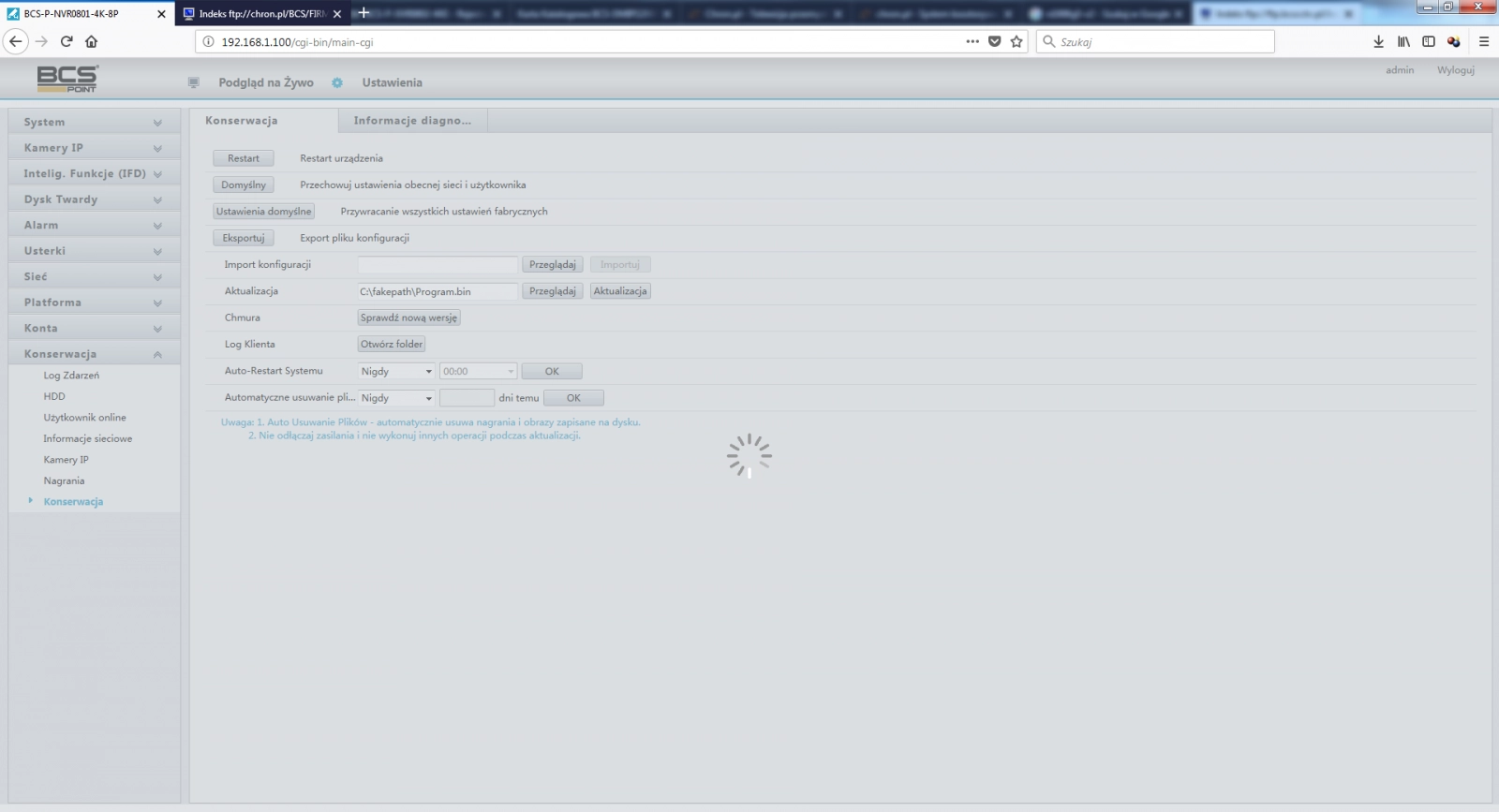Click Wyloguj link
Image resolution: width=1499 pixels, height=812 pixels.
(1456, 70)
